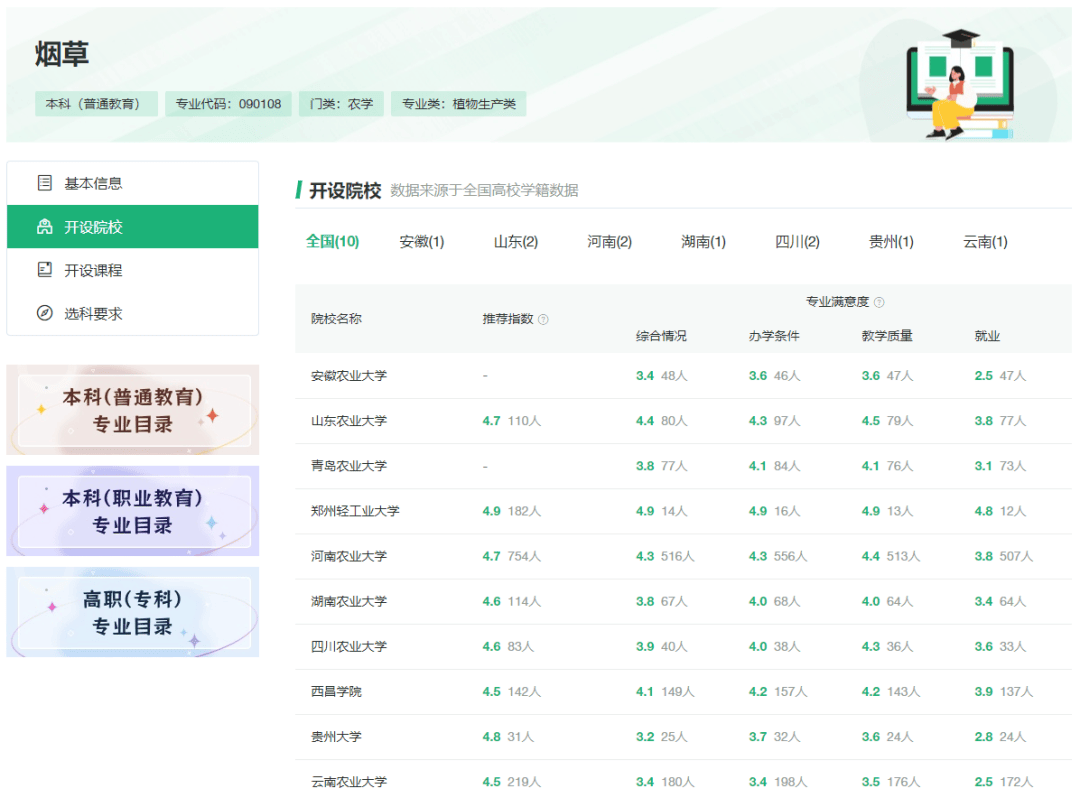The height and width of the screenshot is (807, 1080).
Task: Click the 专业类：植物生产类 tag
Action: coord(458,104)
